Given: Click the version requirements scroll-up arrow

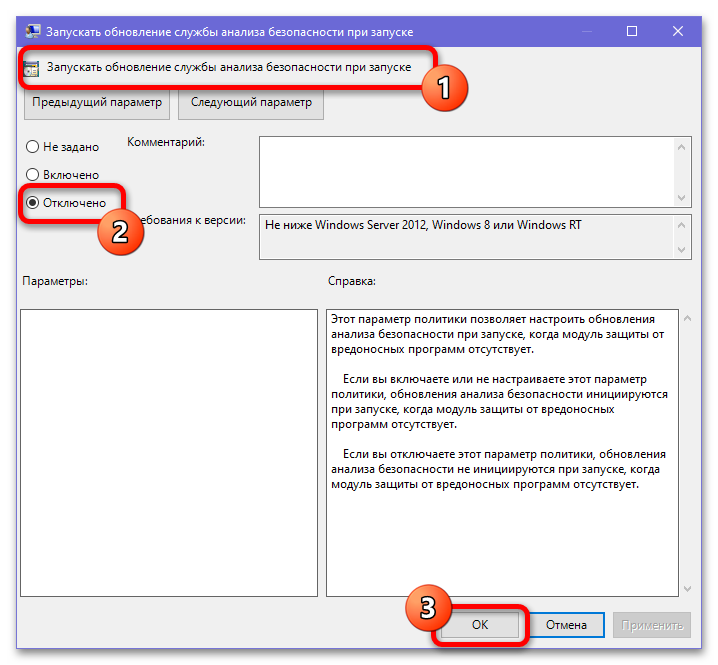Looking at the screenshot, I should (x=681, y=225).
